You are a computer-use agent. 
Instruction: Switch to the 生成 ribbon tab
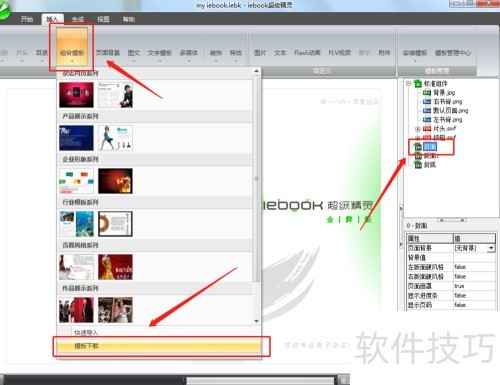tap(78, 19)
